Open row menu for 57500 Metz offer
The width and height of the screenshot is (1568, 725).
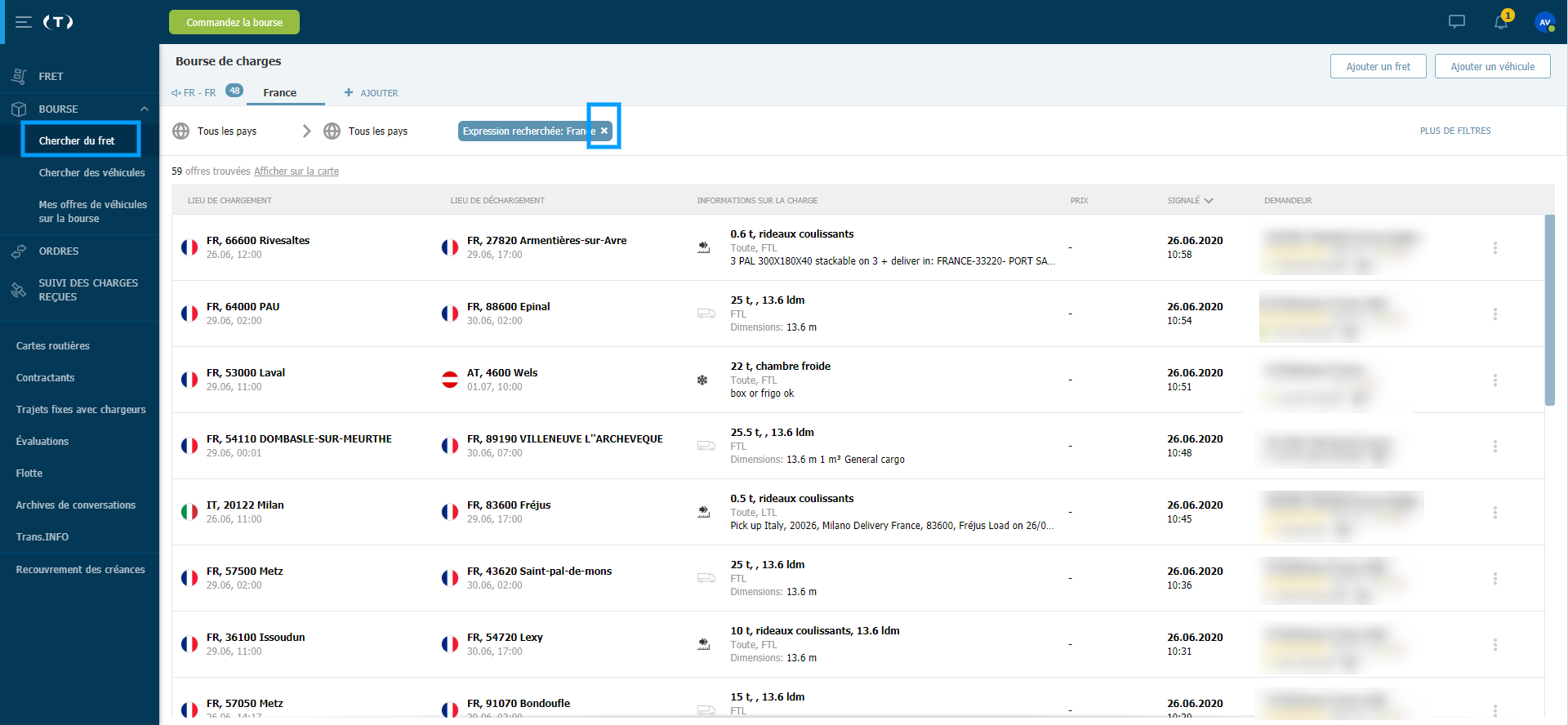click(x=1495, y=578)
